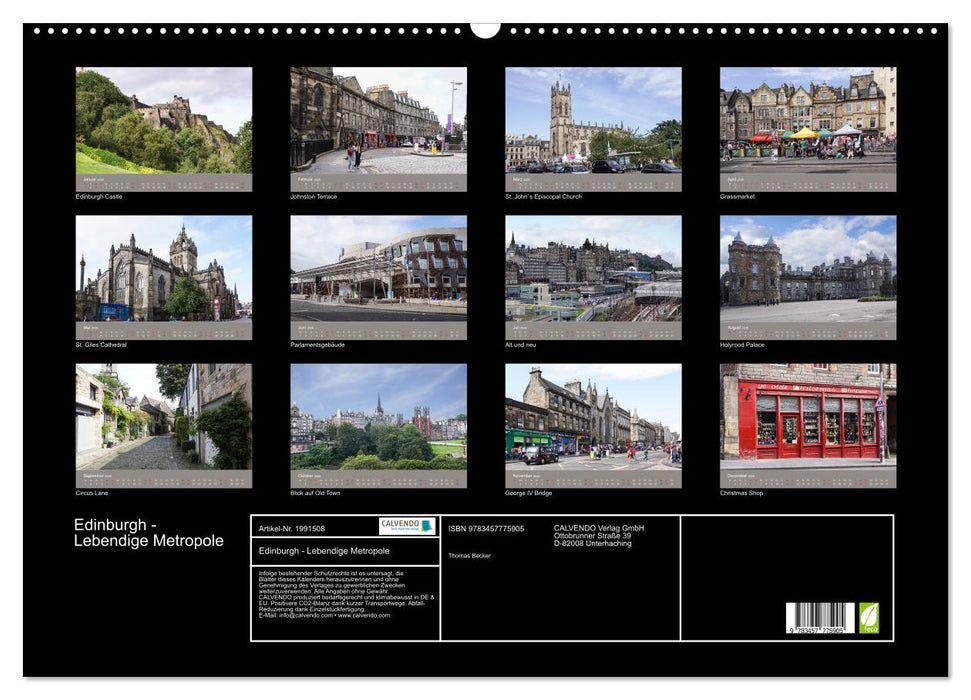Open the www.calvendo.com link

coord(364,615)
